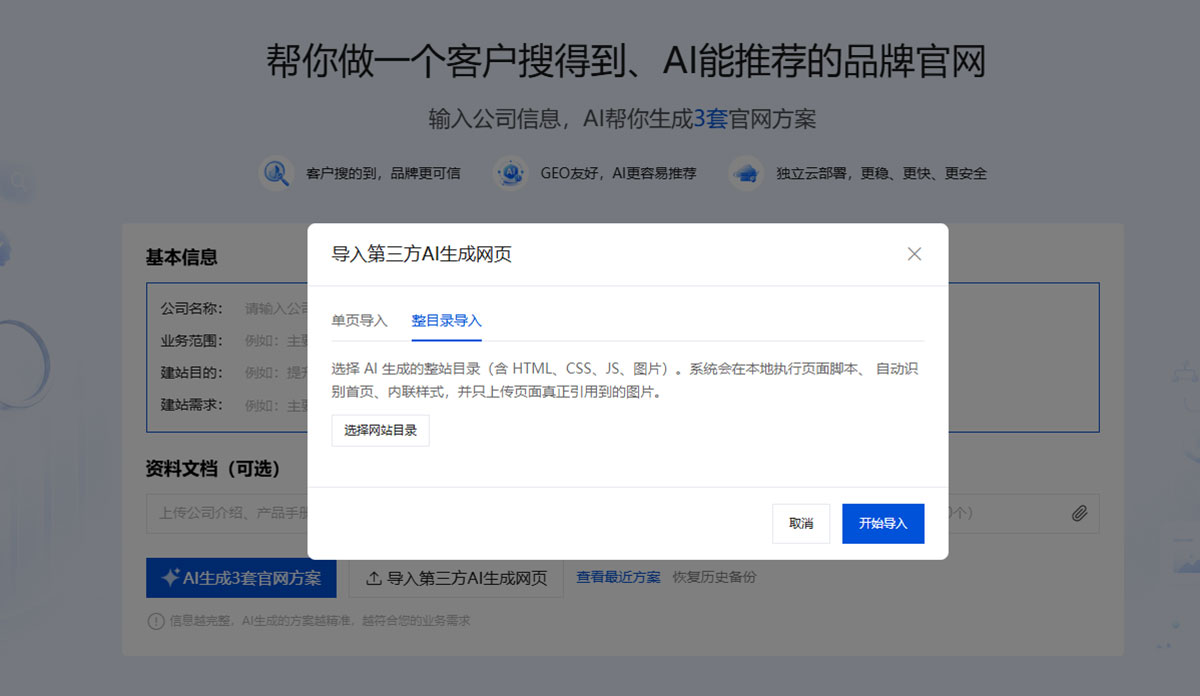This screenshot has width=1200, height=696.
Task: Click the text 客户搜的到，品牌更可信
Action: [x=383, y=173]
